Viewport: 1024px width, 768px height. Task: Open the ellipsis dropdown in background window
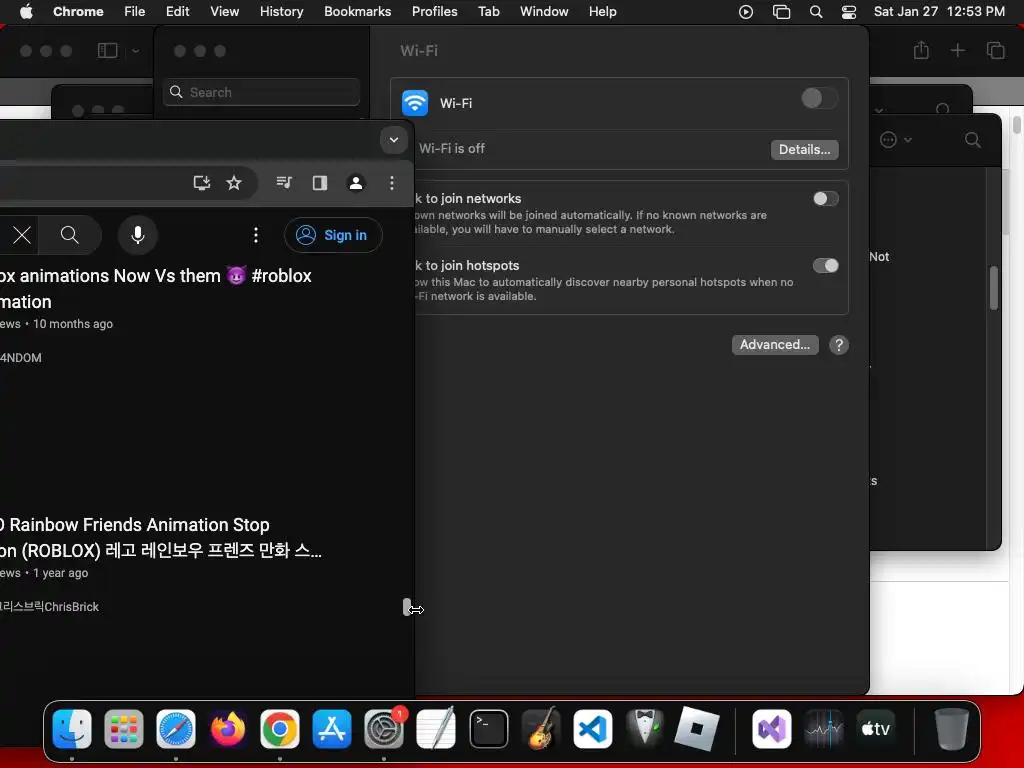point(895,140)
